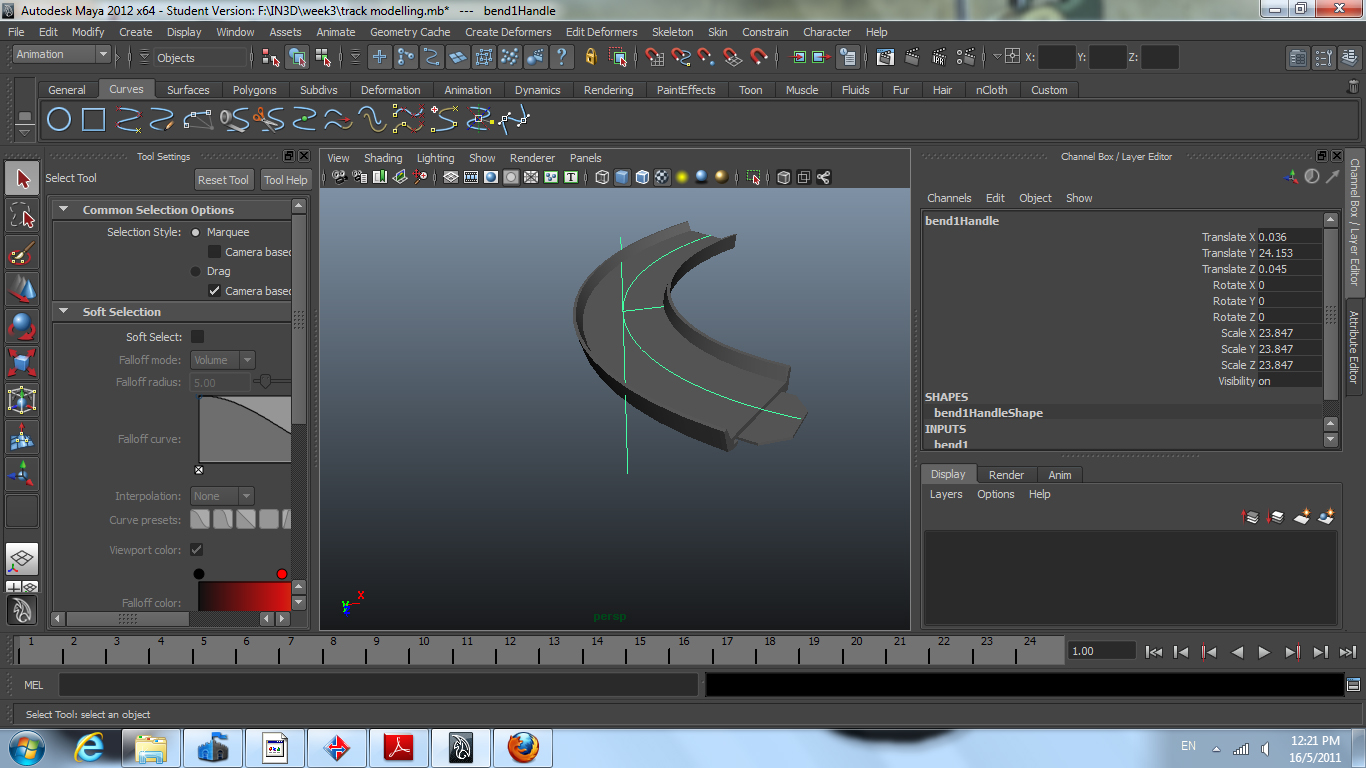Image resolution: width=1366 pixels, height=768 pixels.
Task: Click the pencil curve tool shelf icon
Action: (162, 121)
